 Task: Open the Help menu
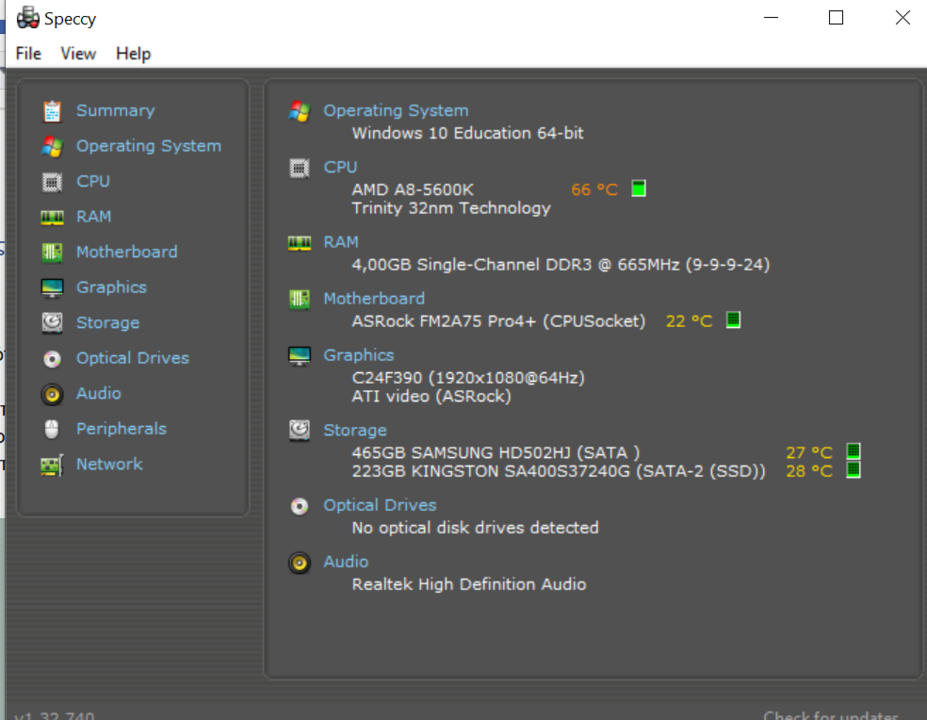click(x=133, y=54)
